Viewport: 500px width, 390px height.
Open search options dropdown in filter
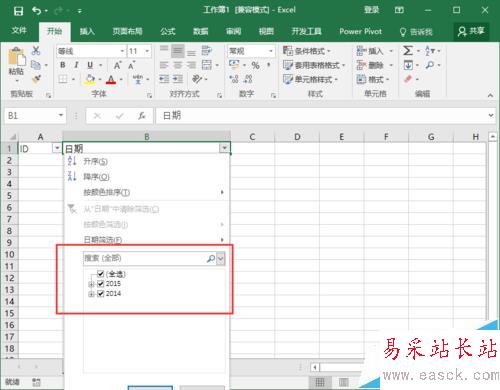(x=221, y=258)
